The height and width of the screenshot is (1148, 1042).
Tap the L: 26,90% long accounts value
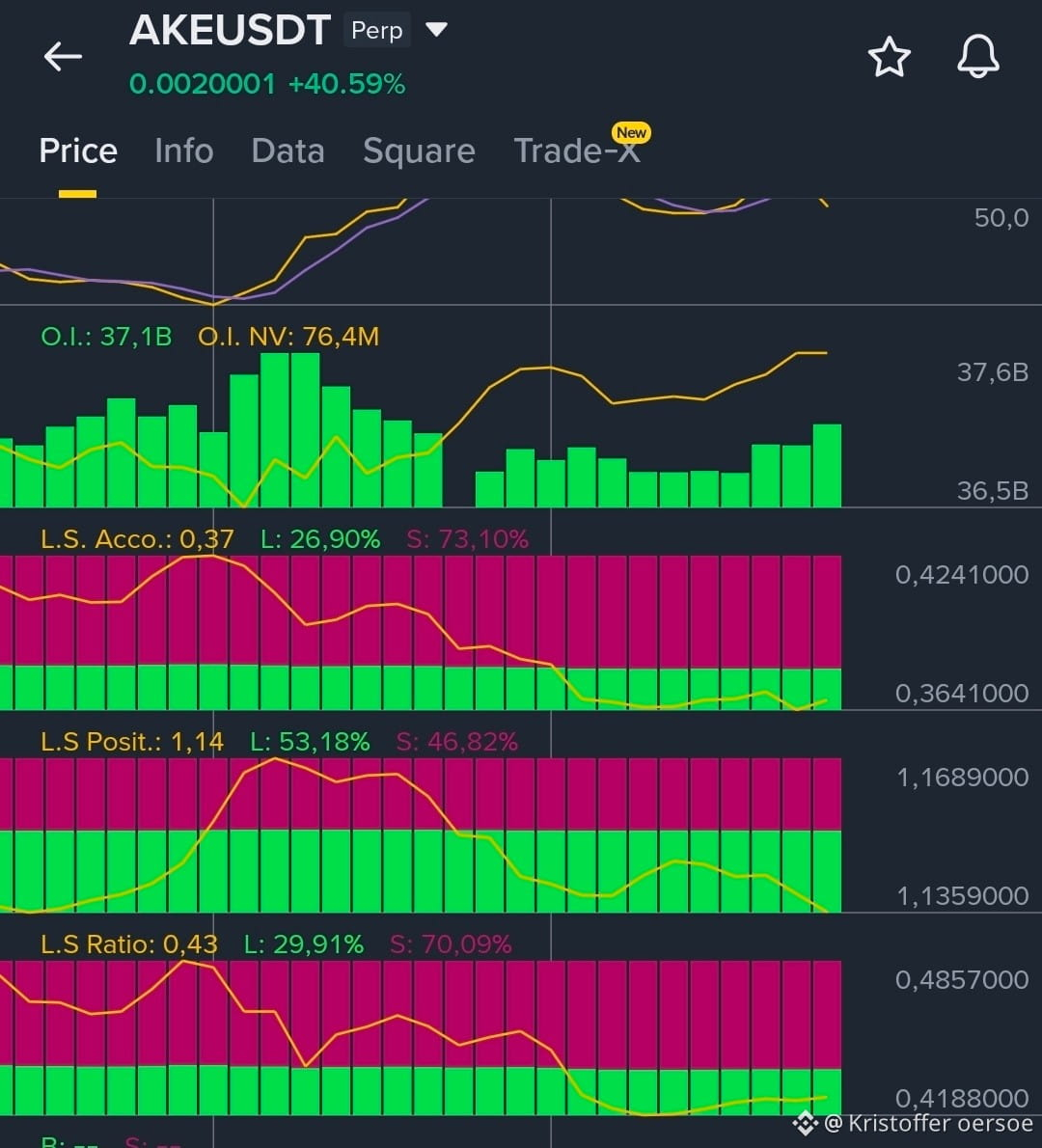point(320,539)
